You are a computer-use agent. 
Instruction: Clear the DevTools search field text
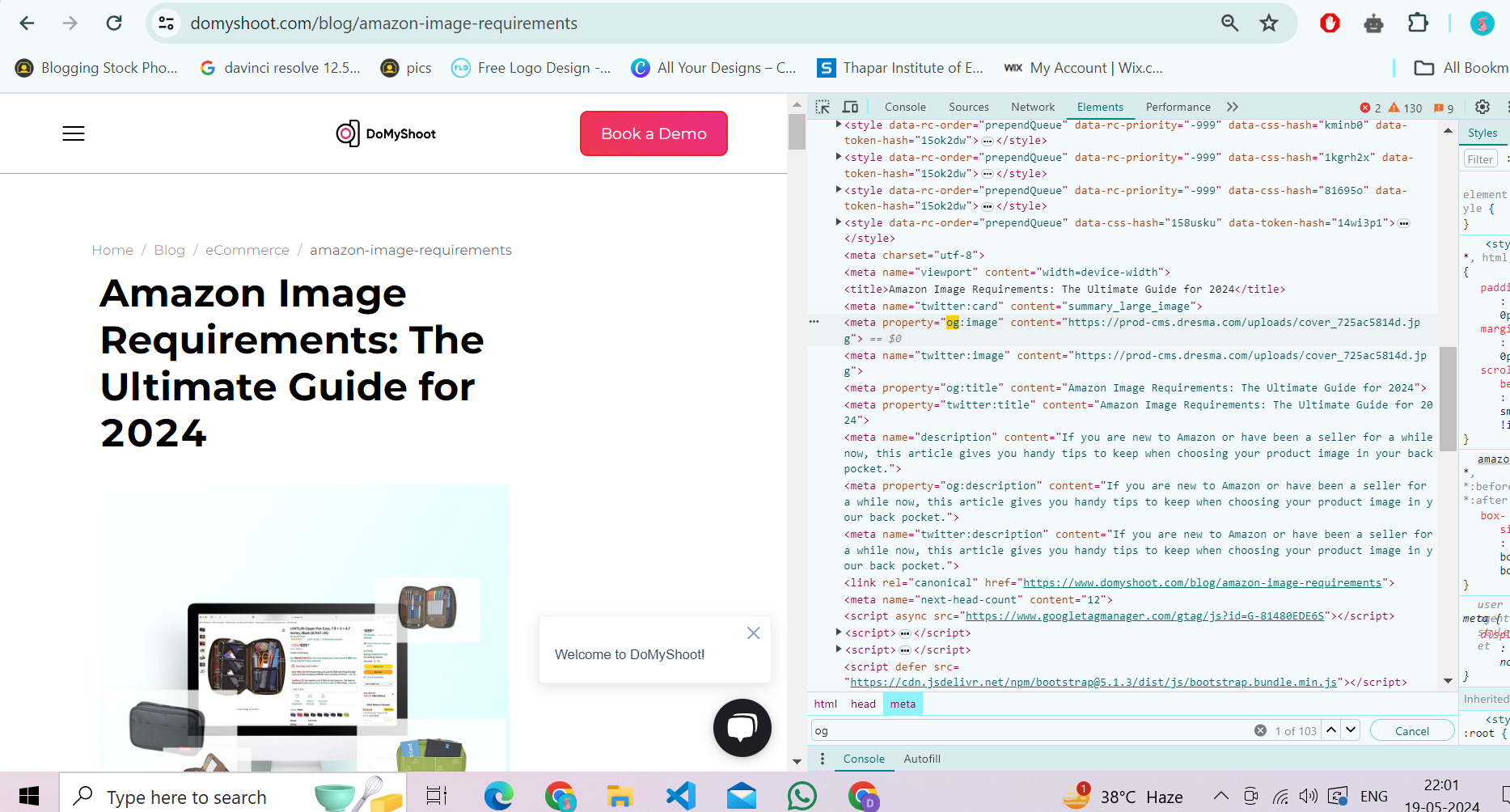(x=1260, y=730)
